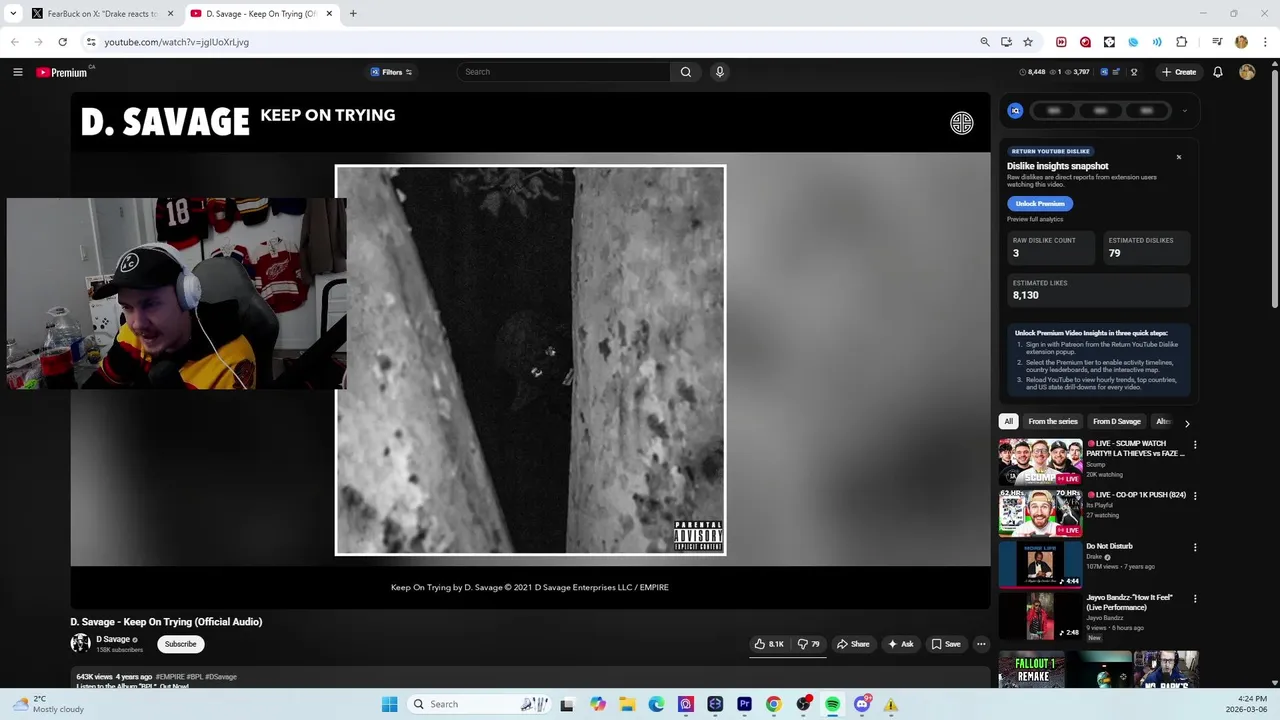Open options for the SCUMP WATCH PARTY video

point(1194,445)
